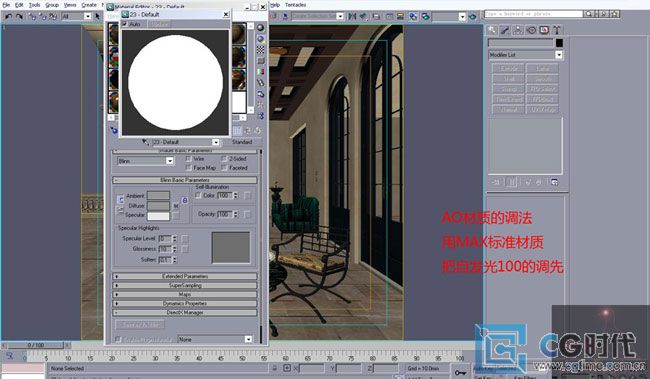Click the Undo arrow in main toolbar
Viewport: 650px width, 379px height.
pos(8,17)
